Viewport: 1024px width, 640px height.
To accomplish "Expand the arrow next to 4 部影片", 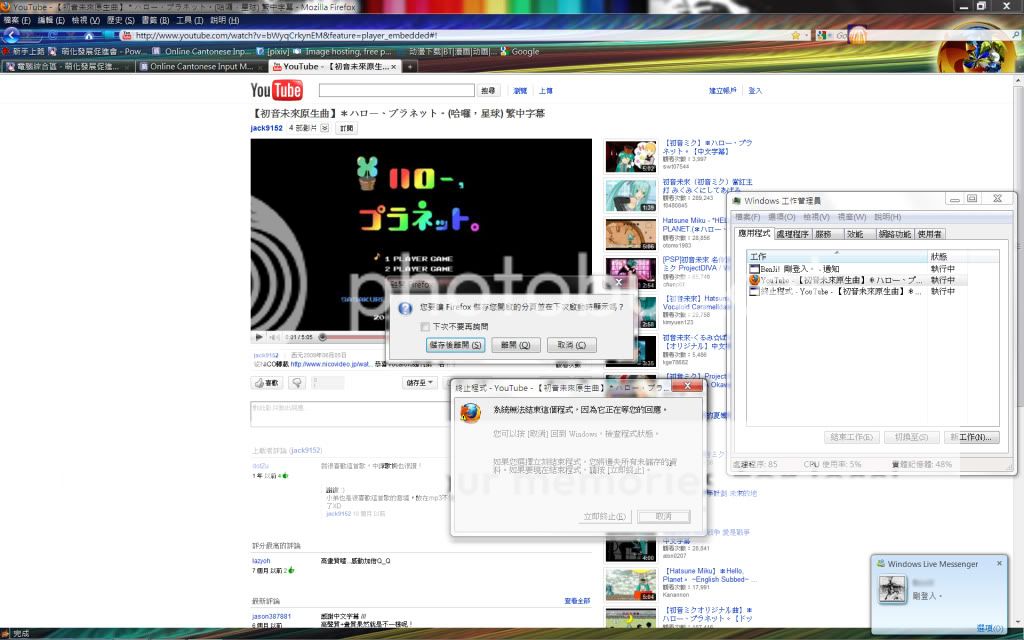I will coord(325,129).
